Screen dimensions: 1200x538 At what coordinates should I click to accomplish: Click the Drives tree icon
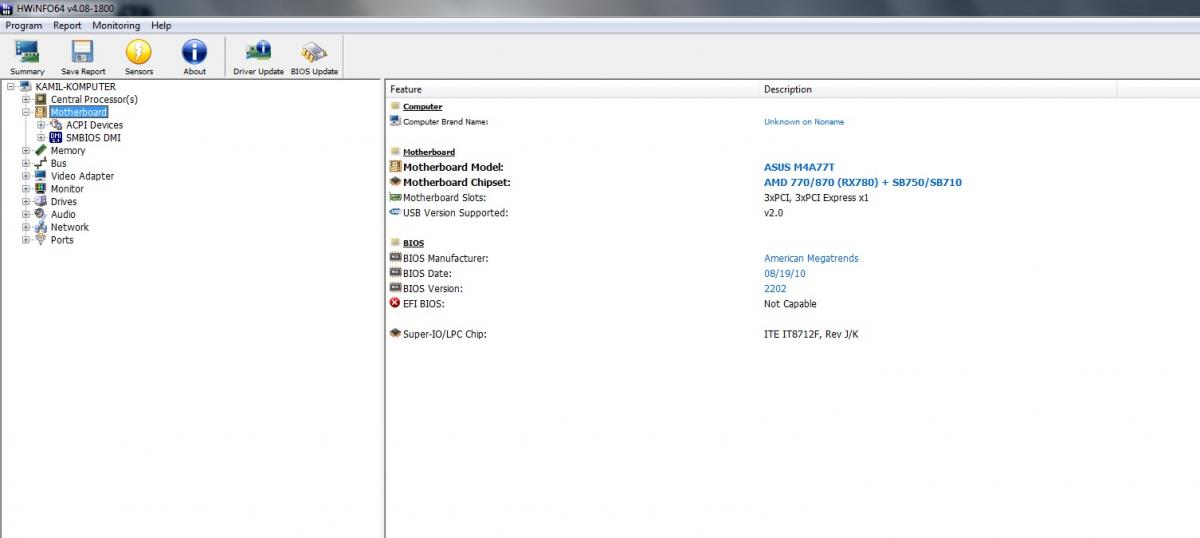tap(41, 201)
